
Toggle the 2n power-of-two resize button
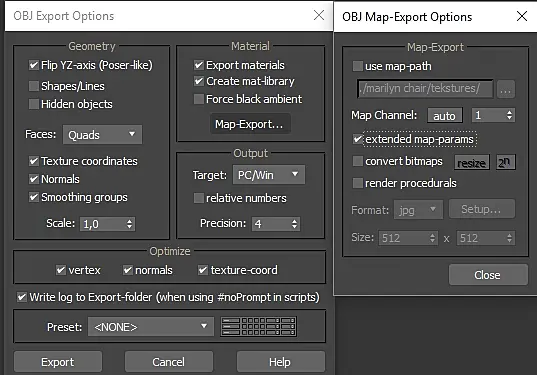(x=505, y=162)
